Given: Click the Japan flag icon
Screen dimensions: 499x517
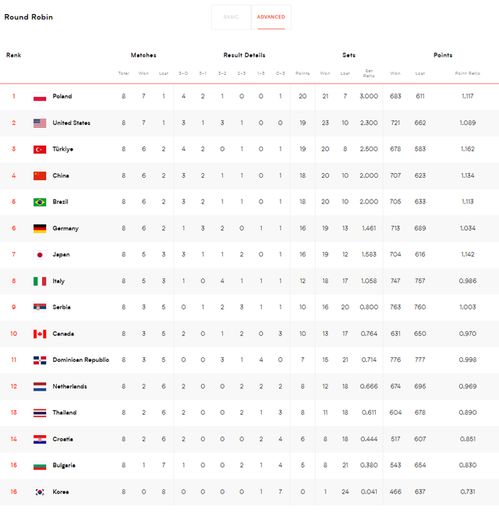Looking at the screenshot, I should click(x=40, y=255).
